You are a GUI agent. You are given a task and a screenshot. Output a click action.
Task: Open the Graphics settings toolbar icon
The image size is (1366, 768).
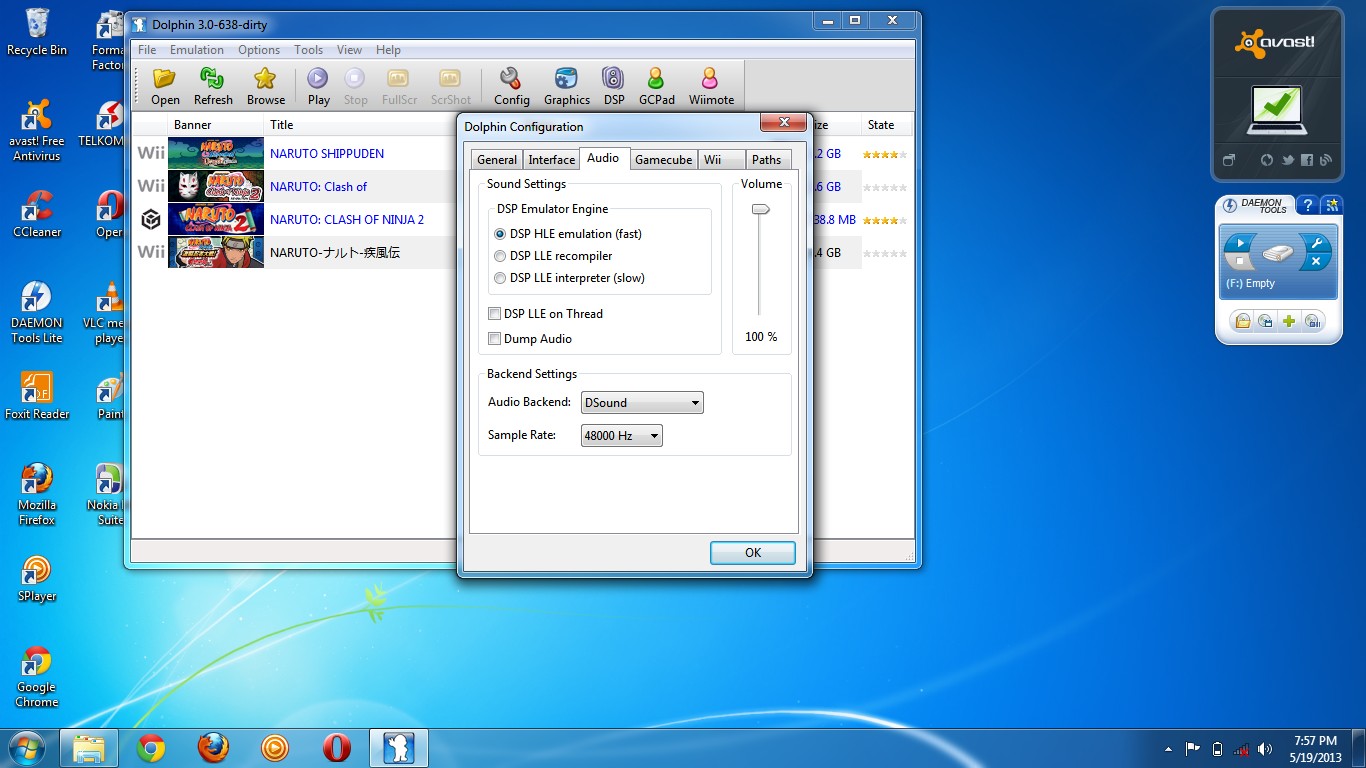pyautogui.click(x=567, y=86)
